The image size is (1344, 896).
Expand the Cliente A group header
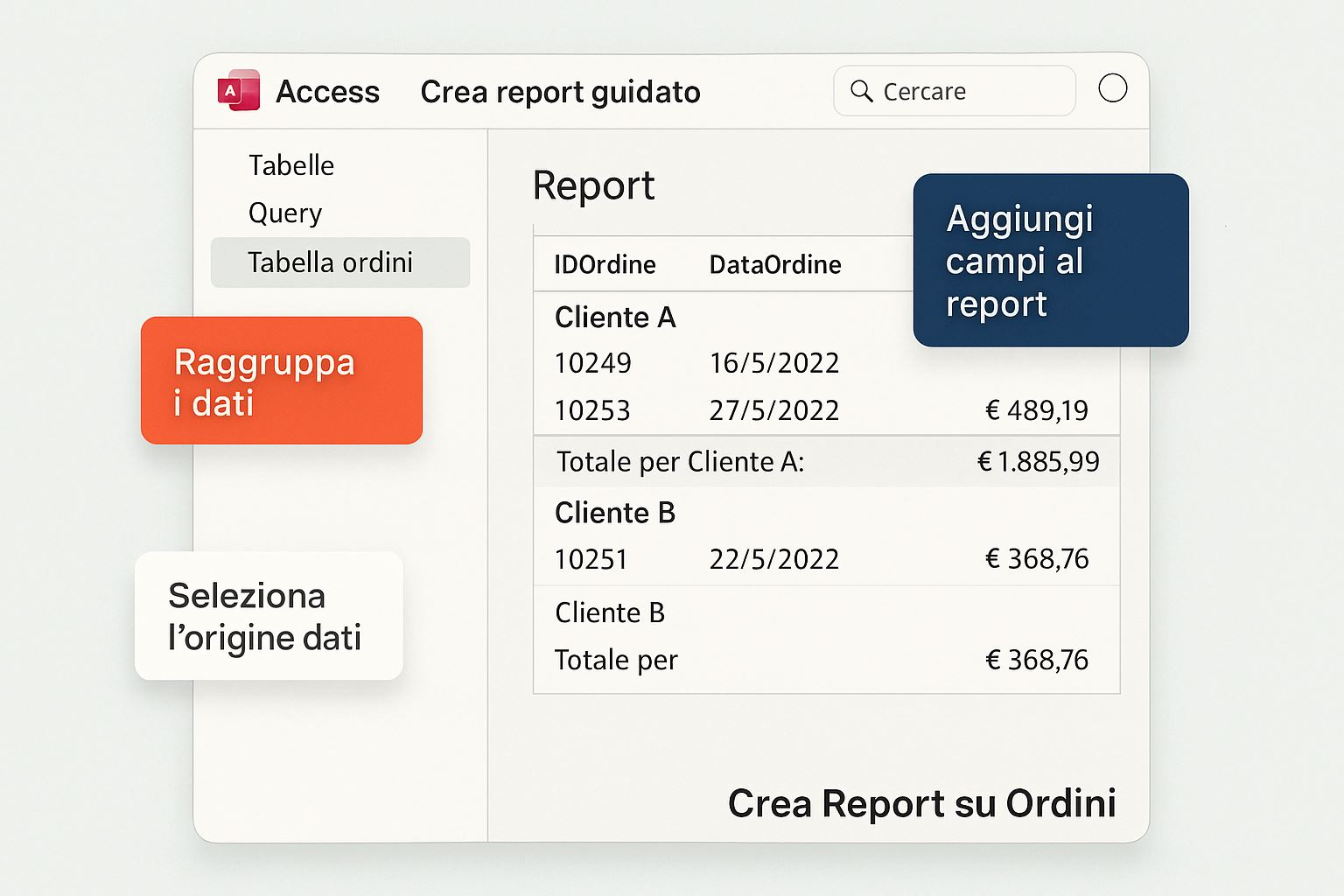click(x=615, y=317)
